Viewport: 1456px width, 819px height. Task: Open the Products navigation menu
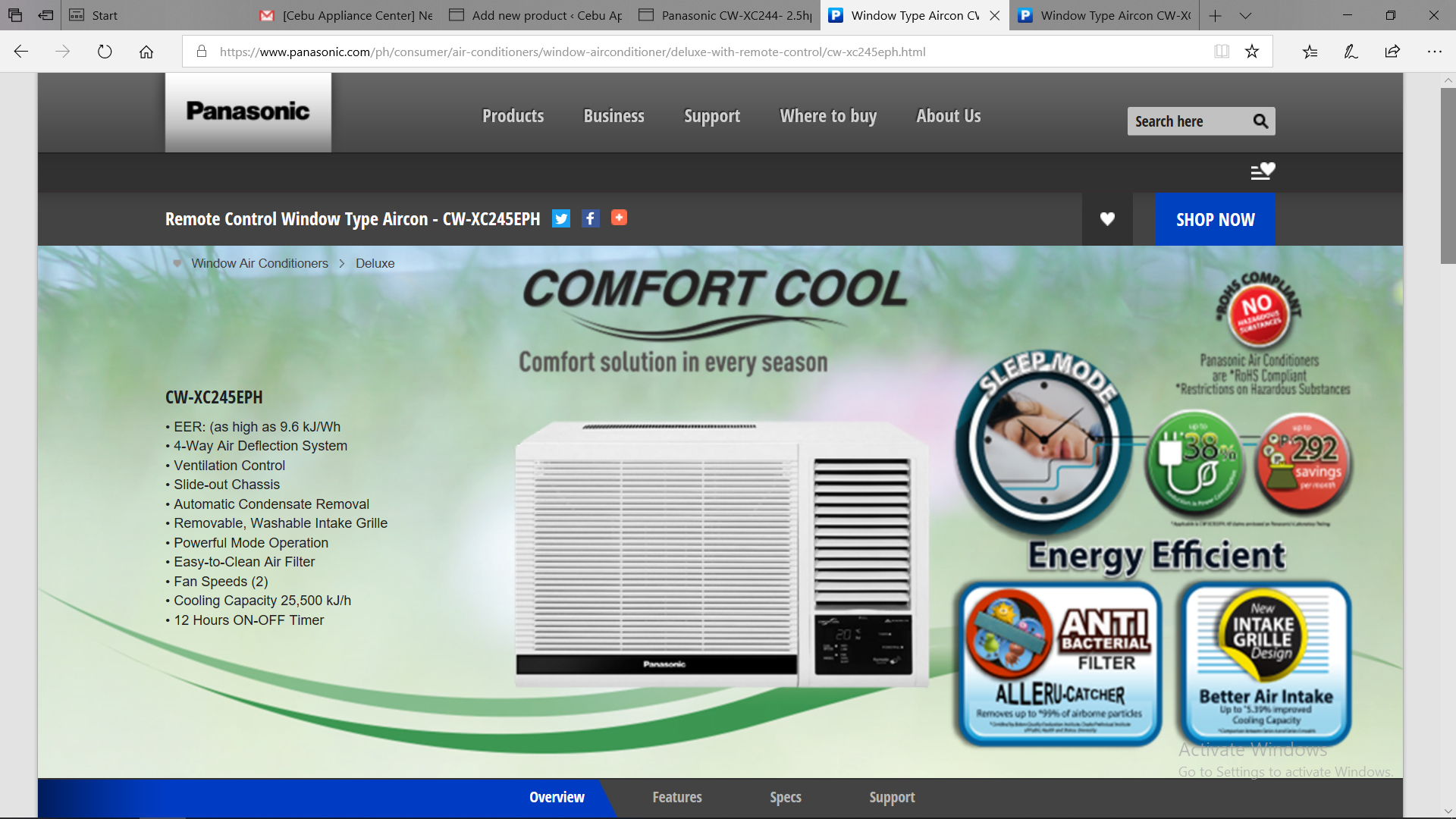point(513,115)
